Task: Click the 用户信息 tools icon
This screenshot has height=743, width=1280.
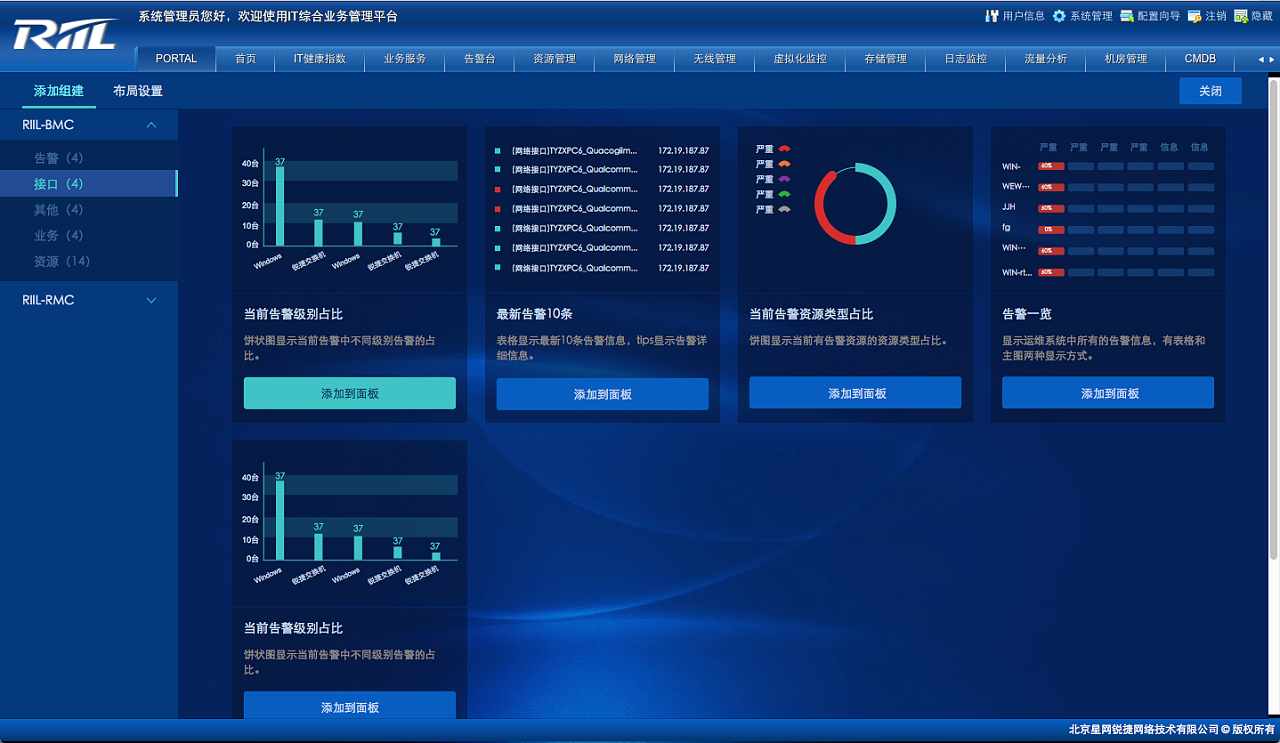Action: 992,16
